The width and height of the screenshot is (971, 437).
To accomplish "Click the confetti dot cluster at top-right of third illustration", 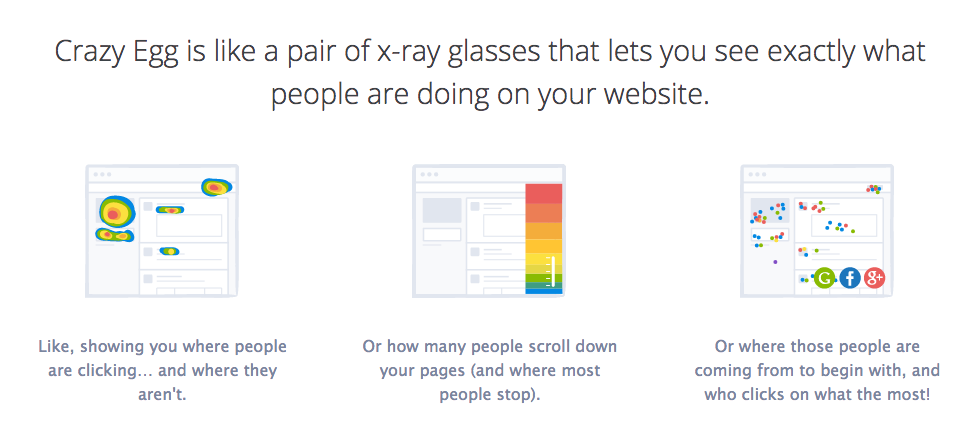I will pyautogui.click(x=874, y=187).
